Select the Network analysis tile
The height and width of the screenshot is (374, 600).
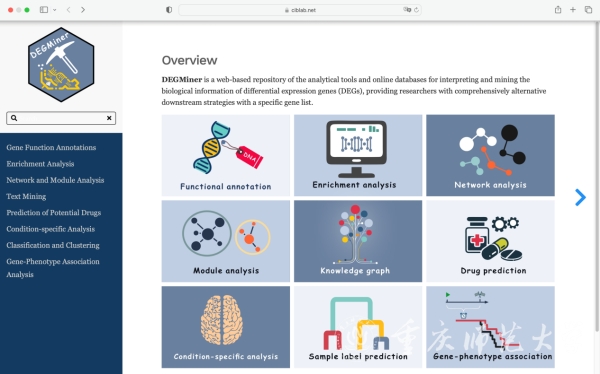(x=490, y=155)
